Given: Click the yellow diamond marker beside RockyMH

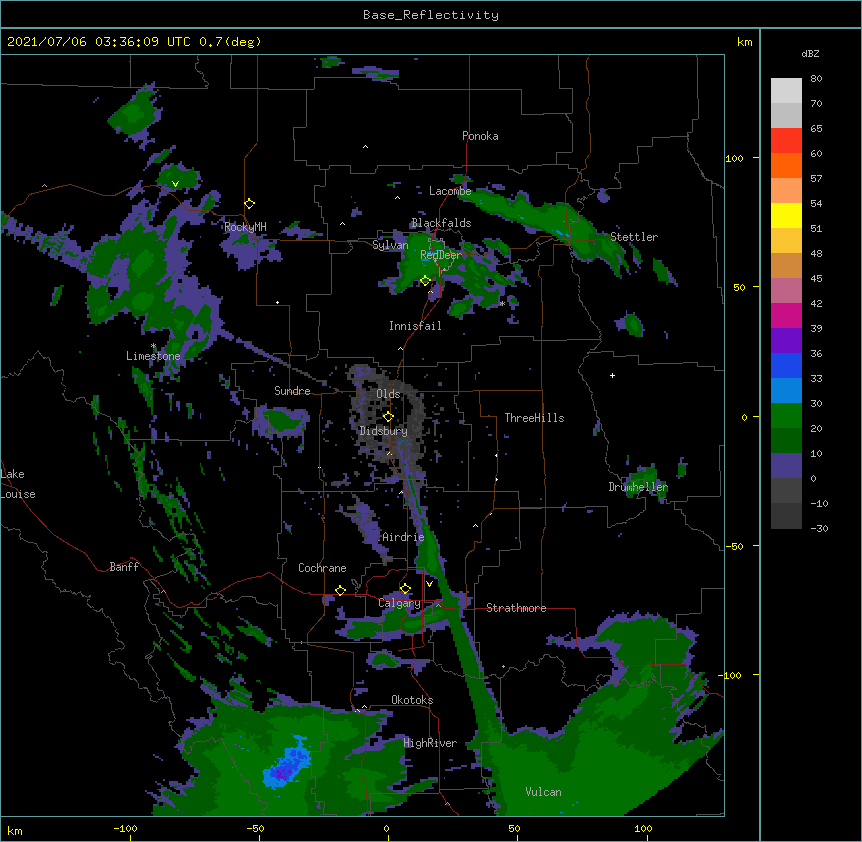Looking at the screenshot, I should point(249,204).
